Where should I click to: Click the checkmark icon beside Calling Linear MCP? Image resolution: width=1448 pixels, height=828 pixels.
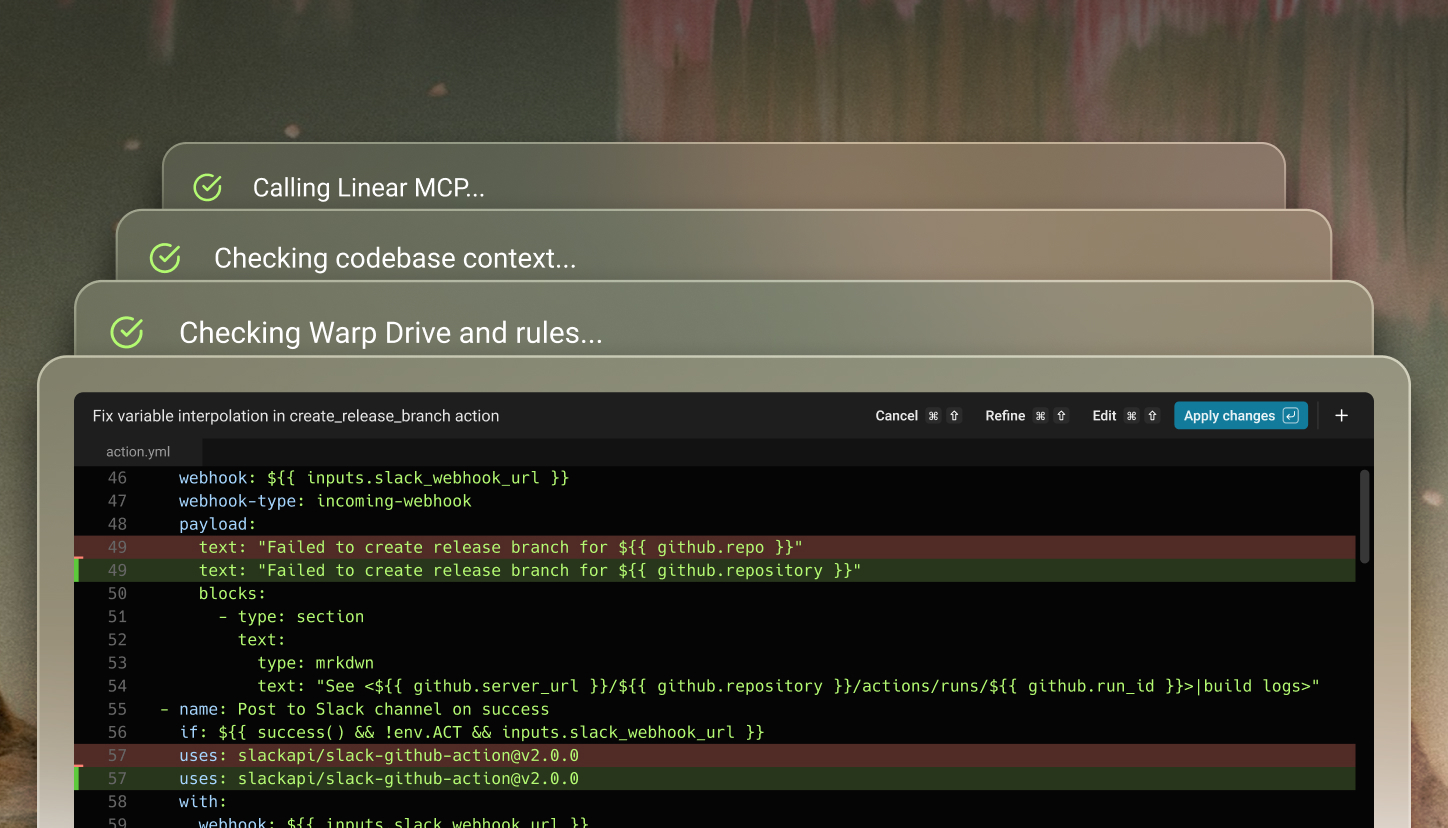pos(207,188)
